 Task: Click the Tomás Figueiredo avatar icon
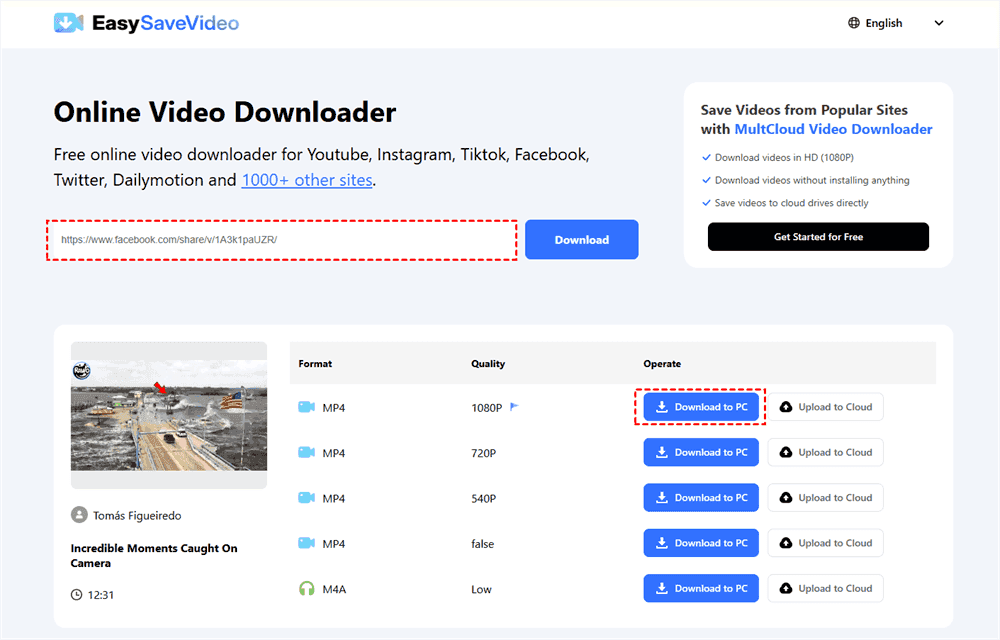pyautogui.click(x=79, y=514)
